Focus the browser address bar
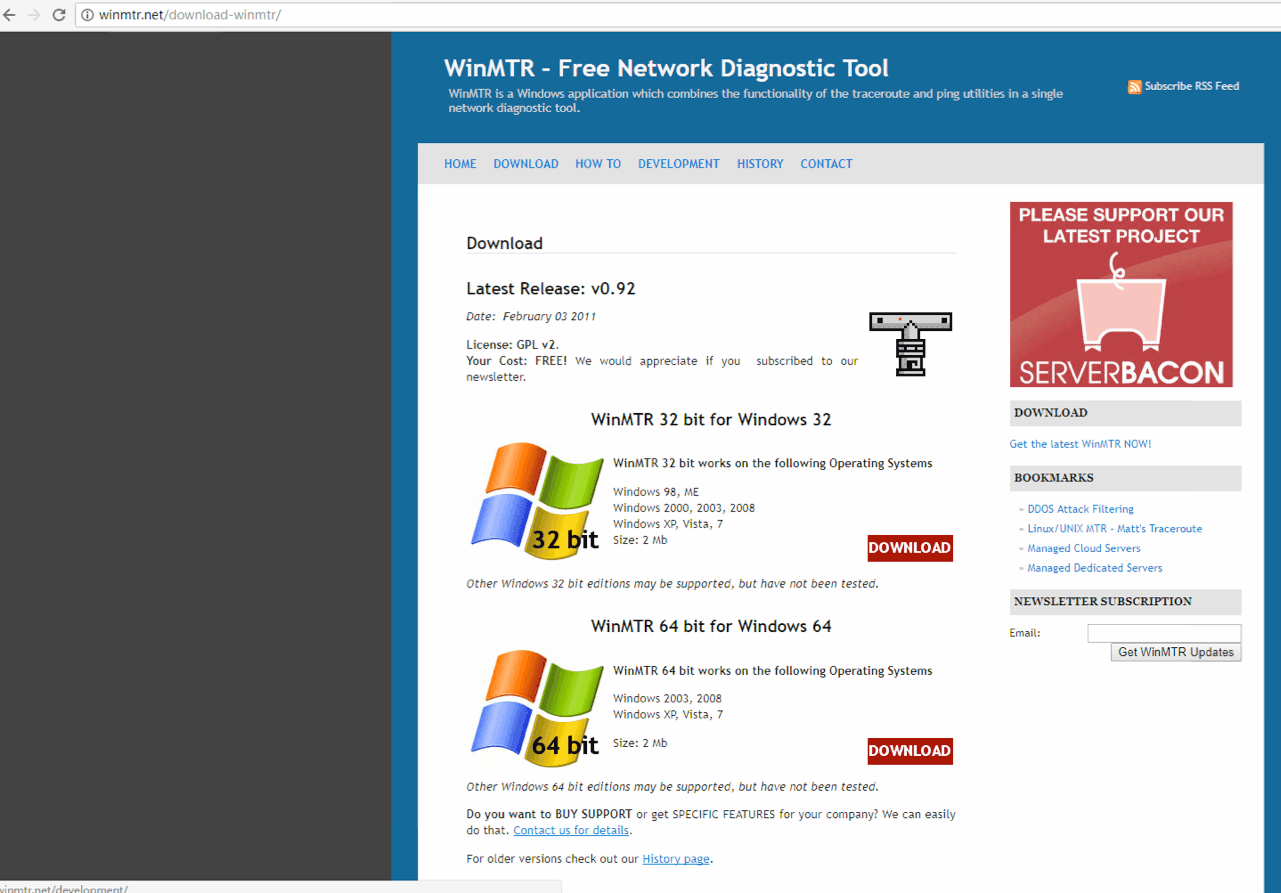The image size is (1281, 893). tap(680, 15)
